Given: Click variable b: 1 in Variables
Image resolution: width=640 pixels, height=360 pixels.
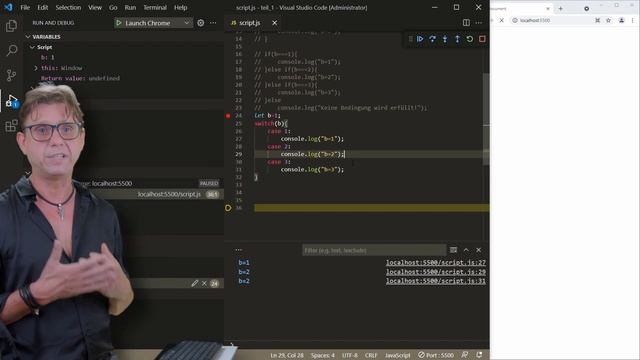Looking at the screenshot, I should tap(47, 58).
